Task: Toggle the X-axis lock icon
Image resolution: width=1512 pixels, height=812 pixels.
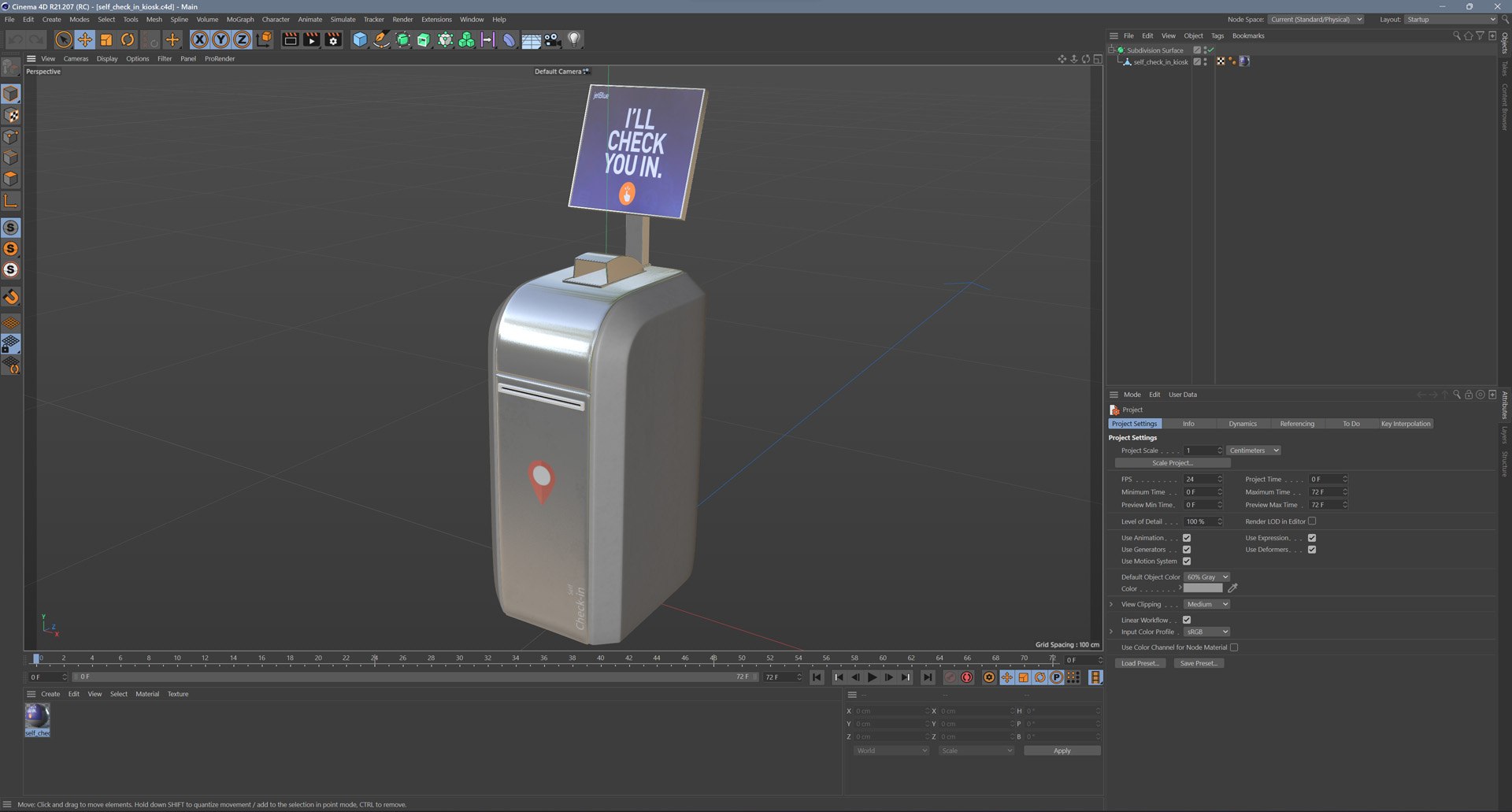Action: pos(199,39)
